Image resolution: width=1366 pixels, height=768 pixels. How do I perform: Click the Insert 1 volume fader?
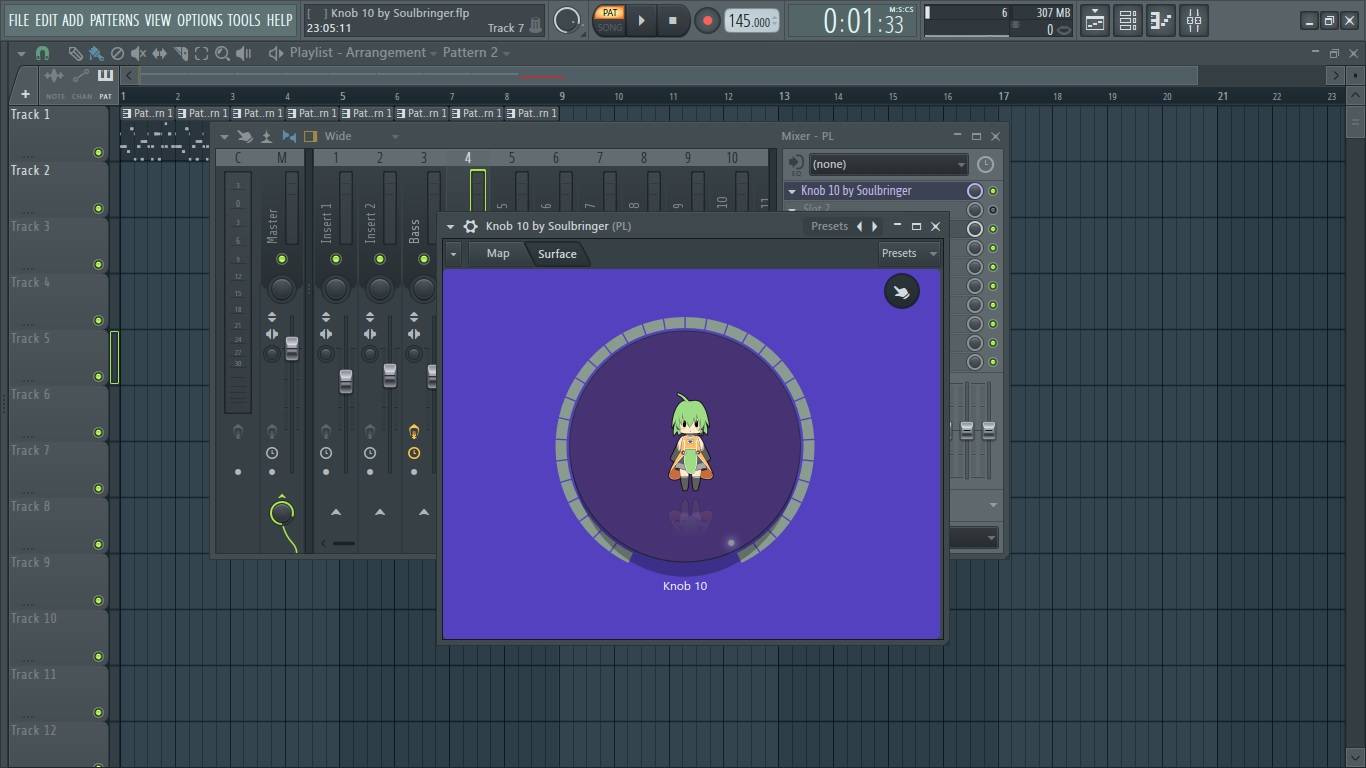[x=346, y=381]
